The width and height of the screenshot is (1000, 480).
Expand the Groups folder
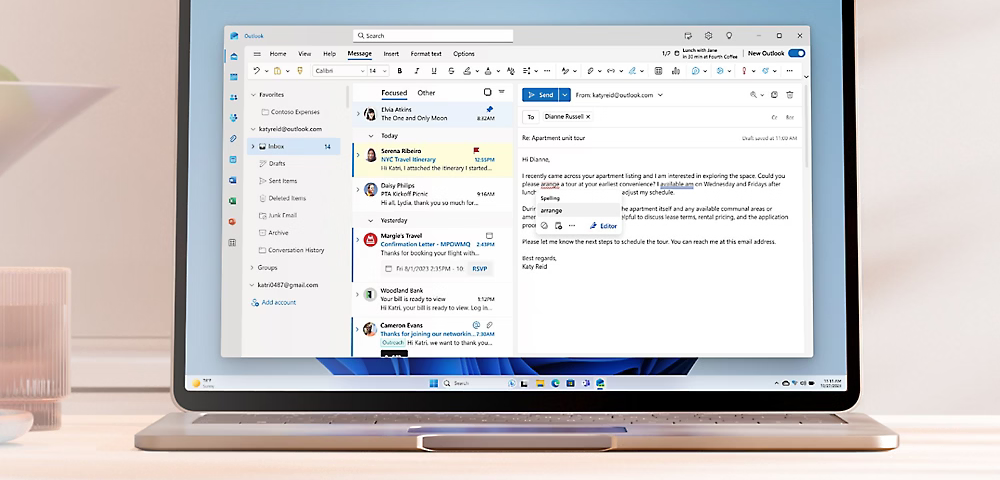pos(253,268)
